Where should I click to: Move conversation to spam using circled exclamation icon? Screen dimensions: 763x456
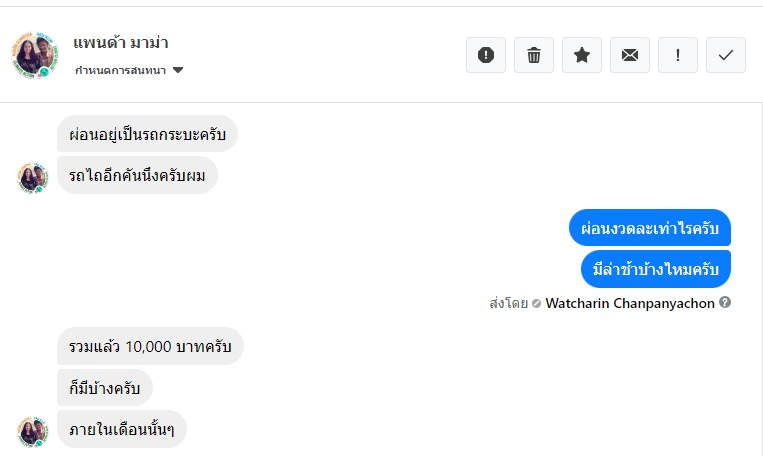tap(486, 55)
